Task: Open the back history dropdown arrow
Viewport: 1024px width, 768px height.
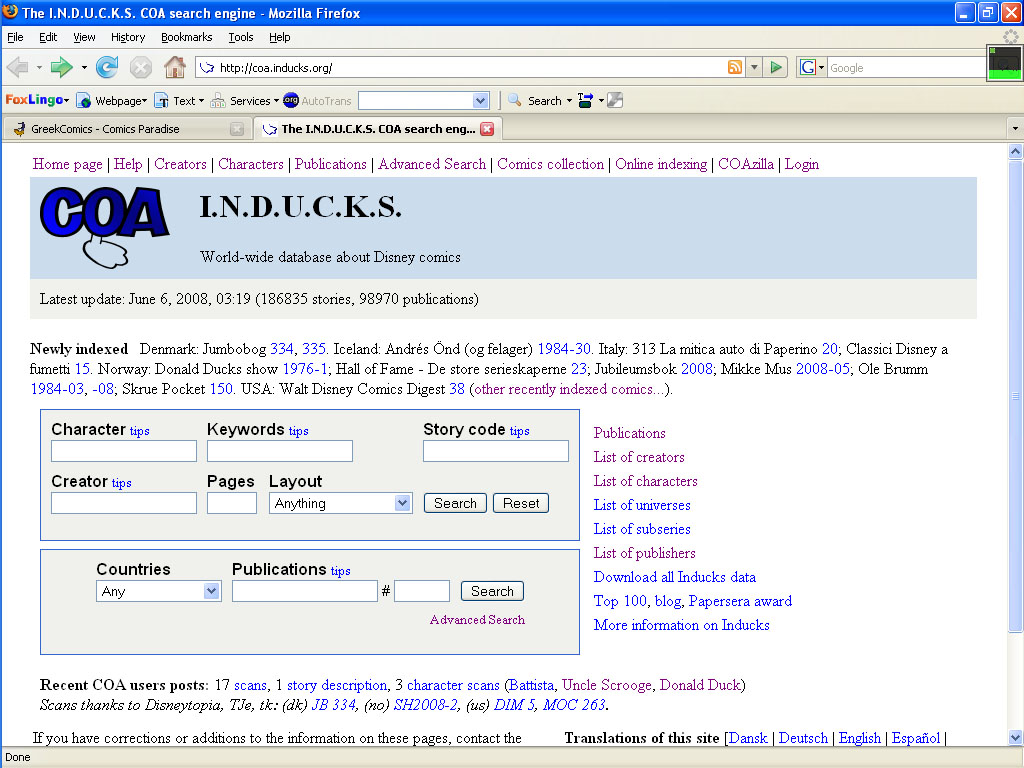Action: [39, 67]
